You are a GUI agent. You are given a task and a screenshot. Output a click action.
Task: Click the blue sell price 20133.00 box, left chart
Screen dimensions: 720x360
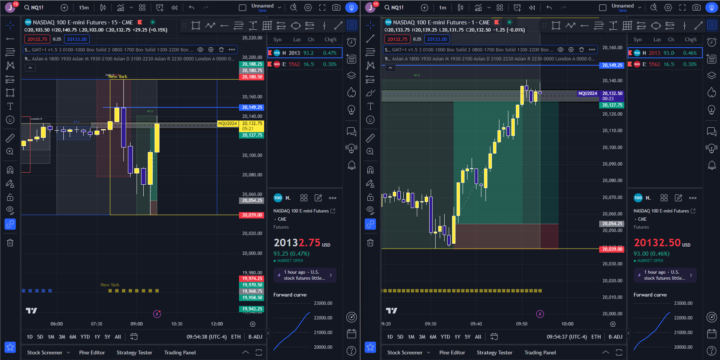(75, 39)
